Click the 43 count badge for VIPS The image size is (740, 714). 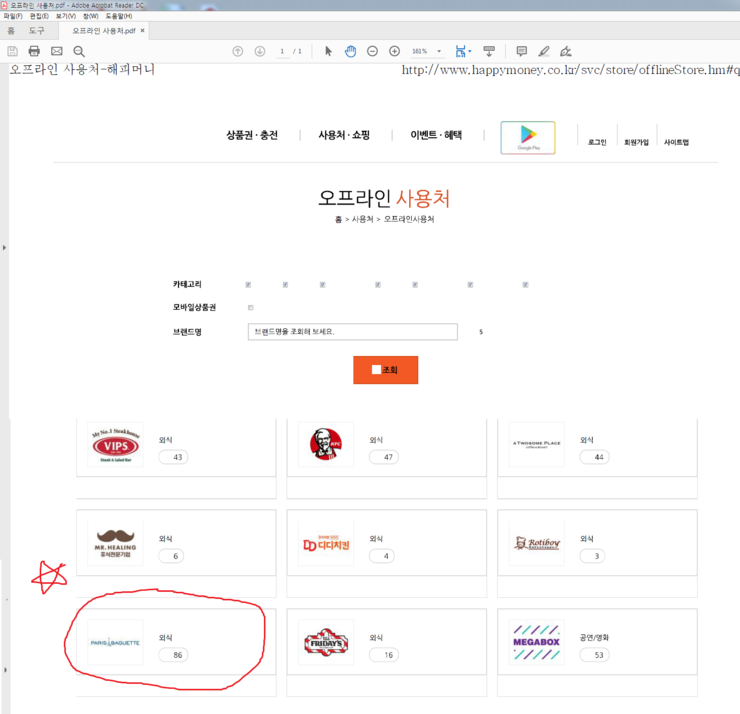[173, 457]
